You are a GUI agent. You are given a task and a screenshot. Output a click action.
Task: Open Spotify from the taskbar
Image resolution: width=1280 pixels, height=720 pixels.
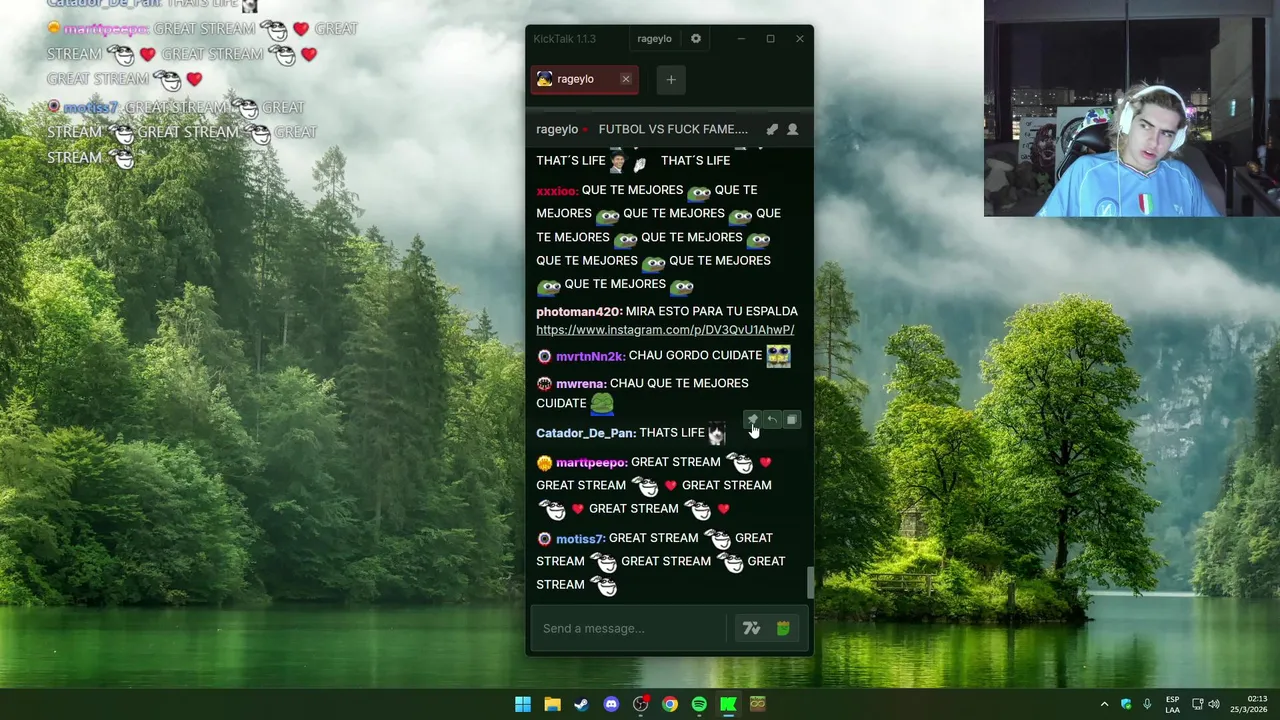pyautogui.click(x=699, y=704)
